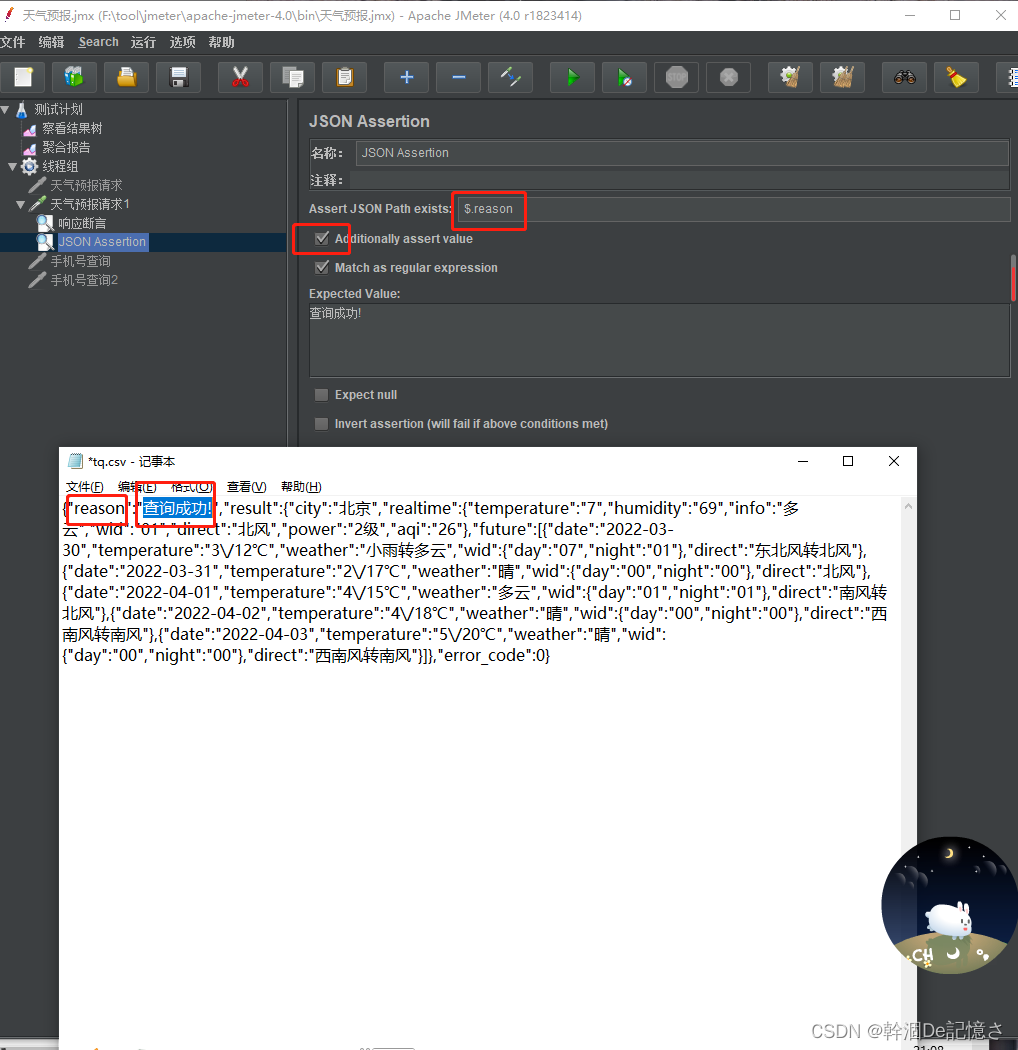Select the JSON Assertion tree item
1018x1050 pixels.
[x=102, y=242]
